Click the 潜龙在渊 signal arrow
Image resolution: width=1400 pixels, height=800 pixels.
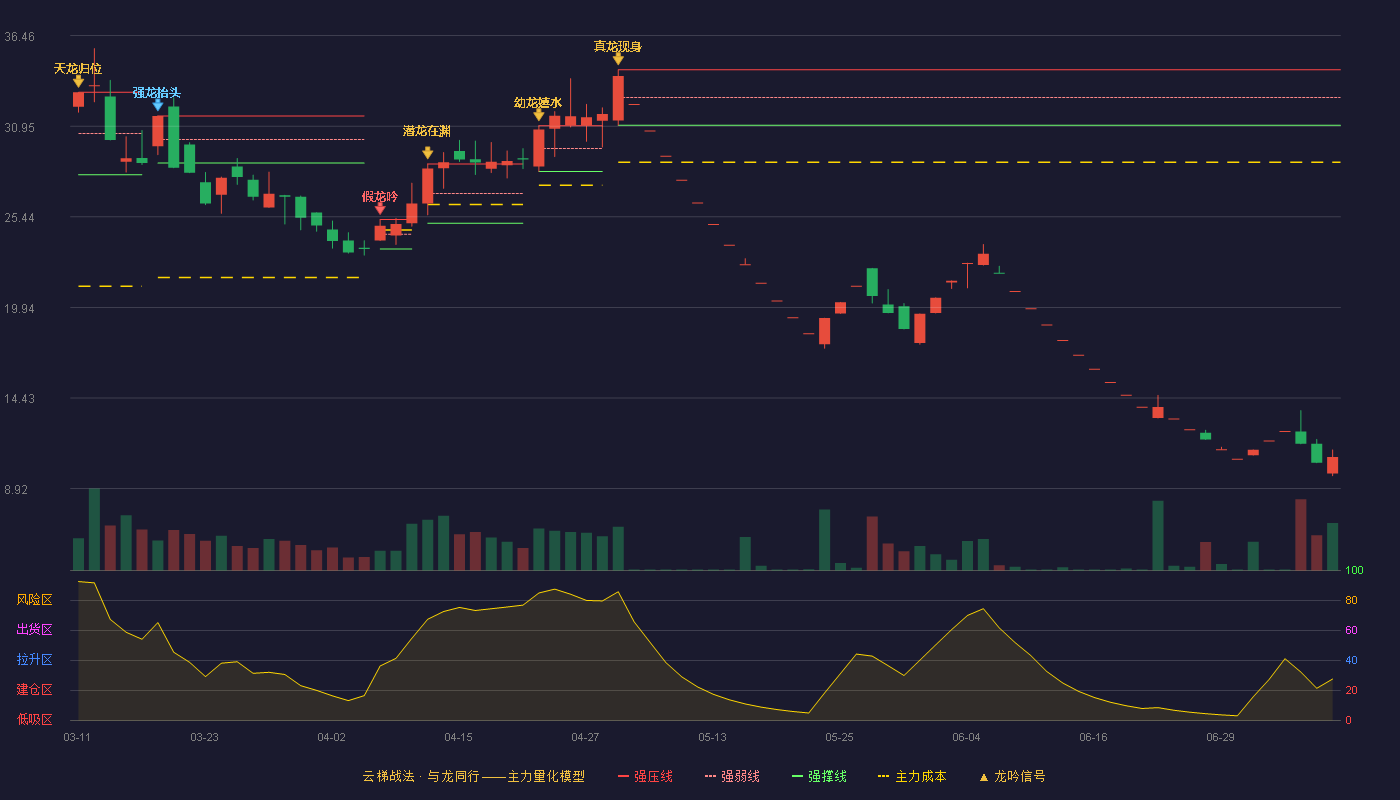coord(427,153)
